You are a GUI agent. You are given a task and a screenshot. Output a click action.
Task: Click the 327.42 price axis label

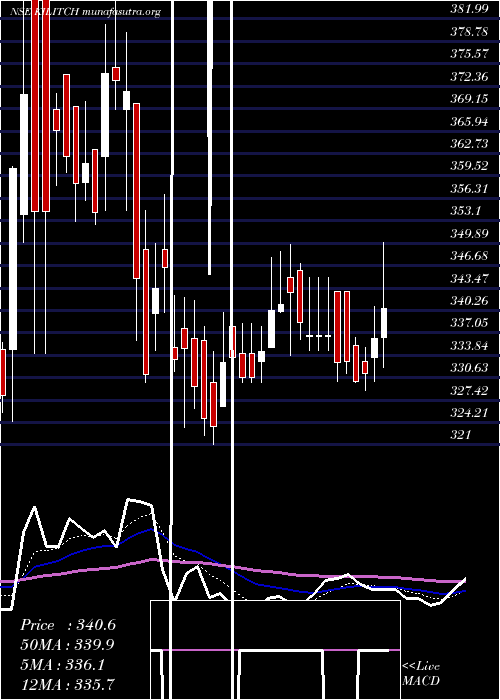point(469,391)
